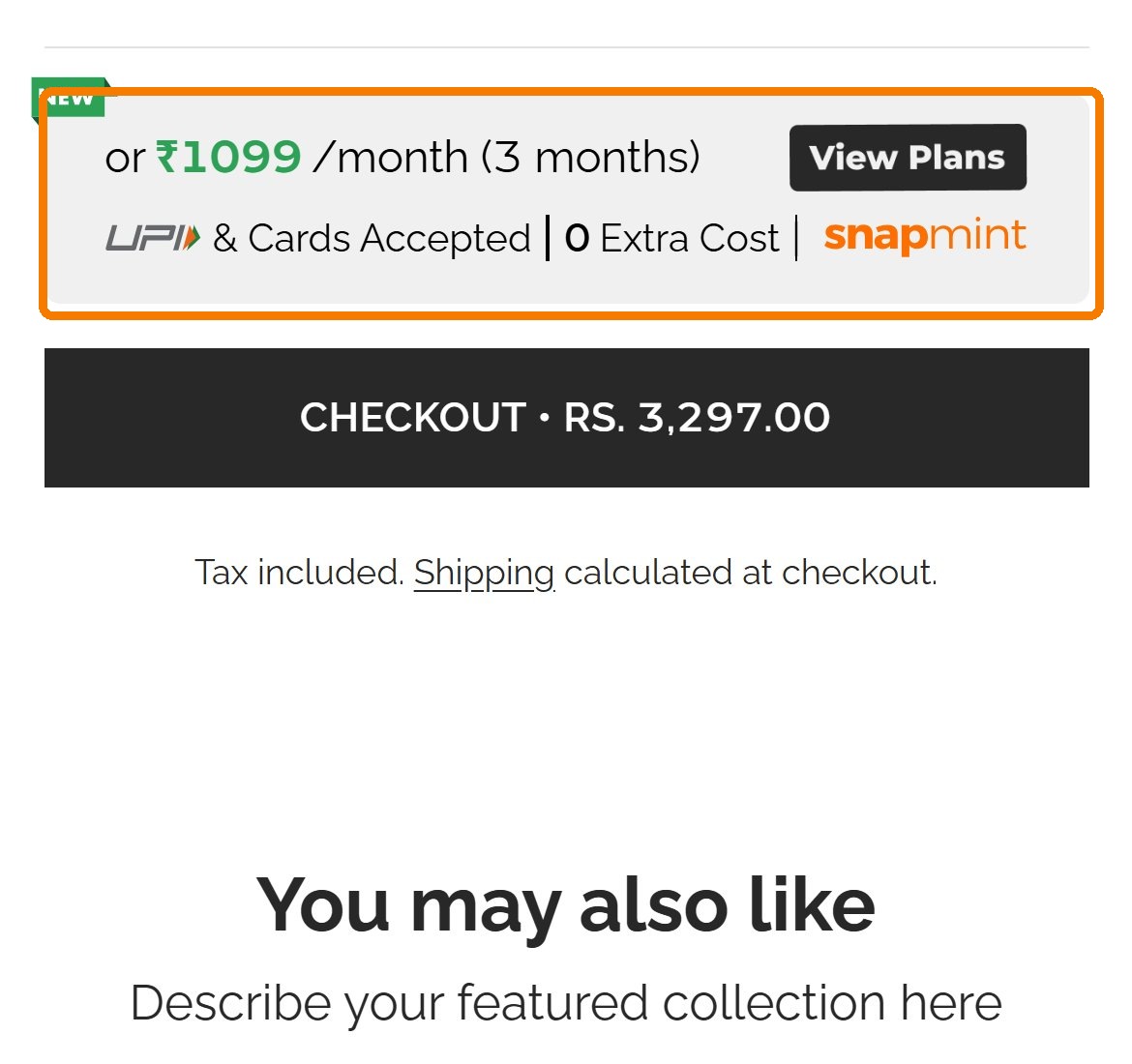Open the View Plans button
This screenshot has width=1132, height=1064.
click(x=908, y=158)
